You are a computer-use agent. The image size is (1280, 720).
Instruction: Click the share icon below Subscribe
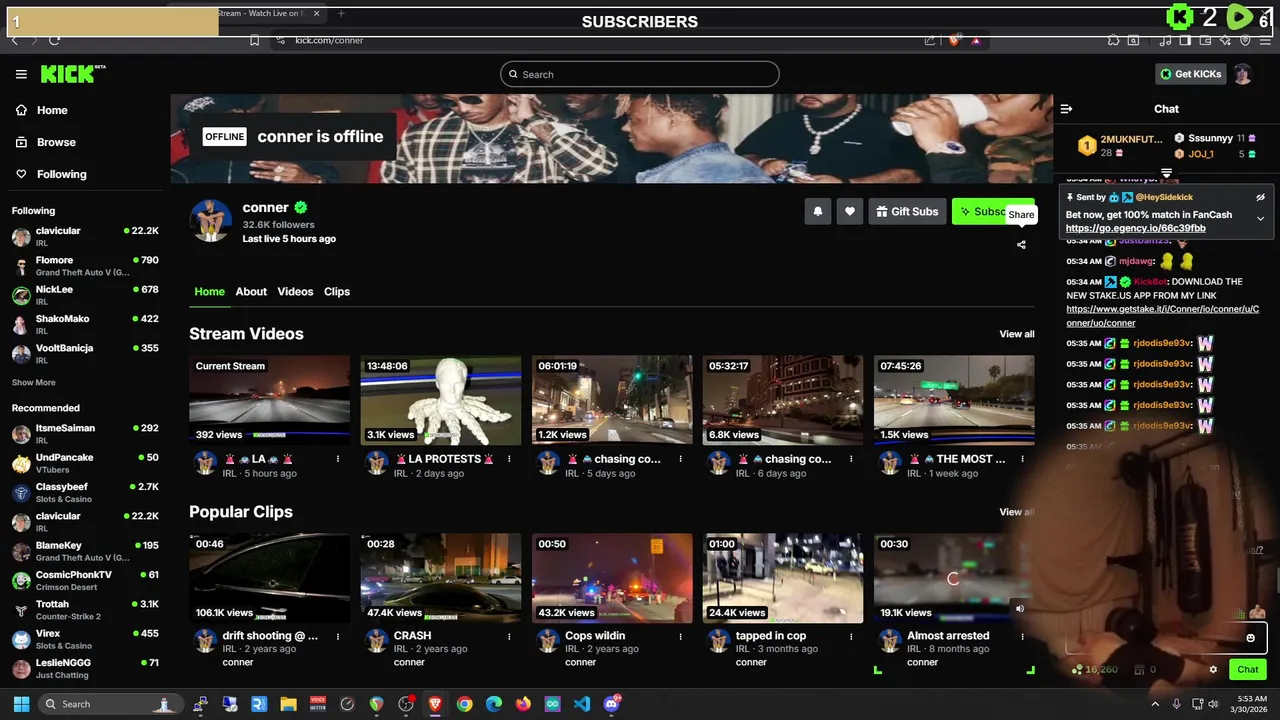(x=1021, y=245)
